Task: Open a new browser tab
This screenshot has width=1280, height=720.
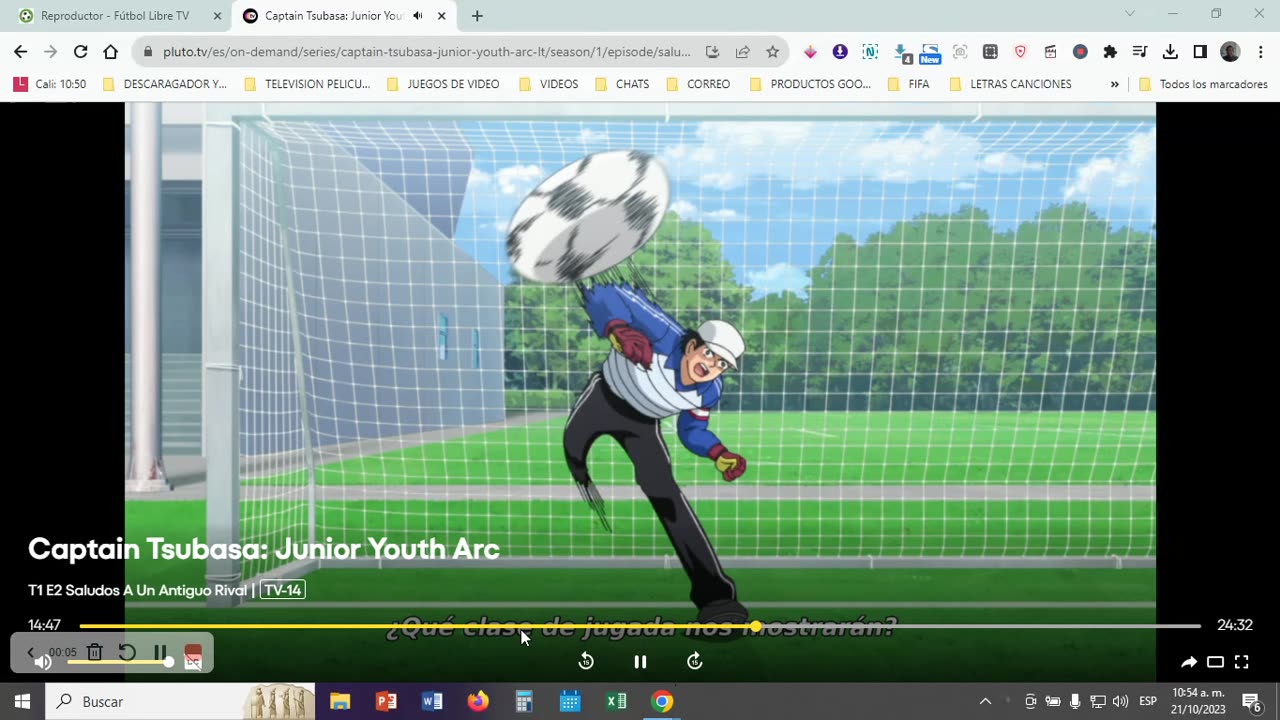Action: (x=477, y=16)
